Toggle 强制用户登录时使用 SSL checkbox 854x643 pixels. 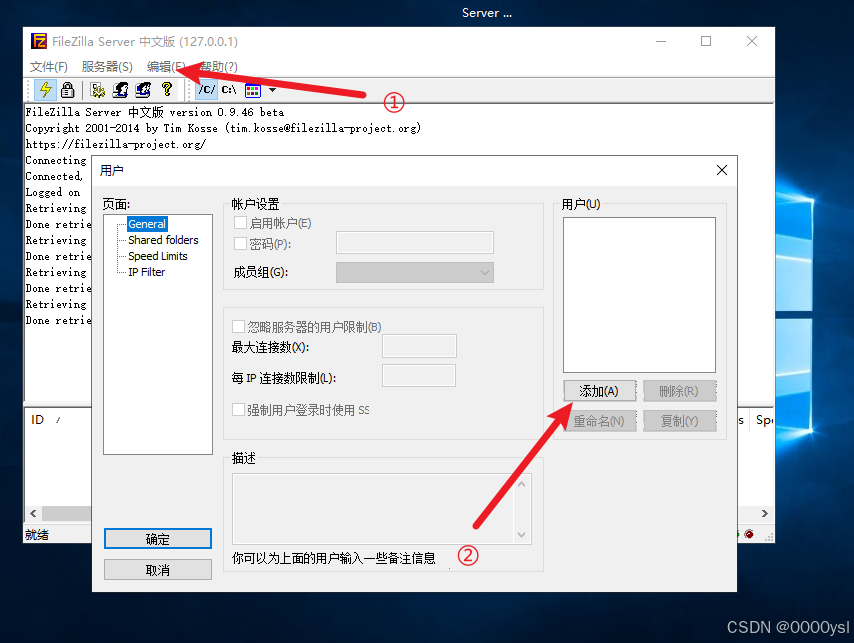[x=238, y=409]
